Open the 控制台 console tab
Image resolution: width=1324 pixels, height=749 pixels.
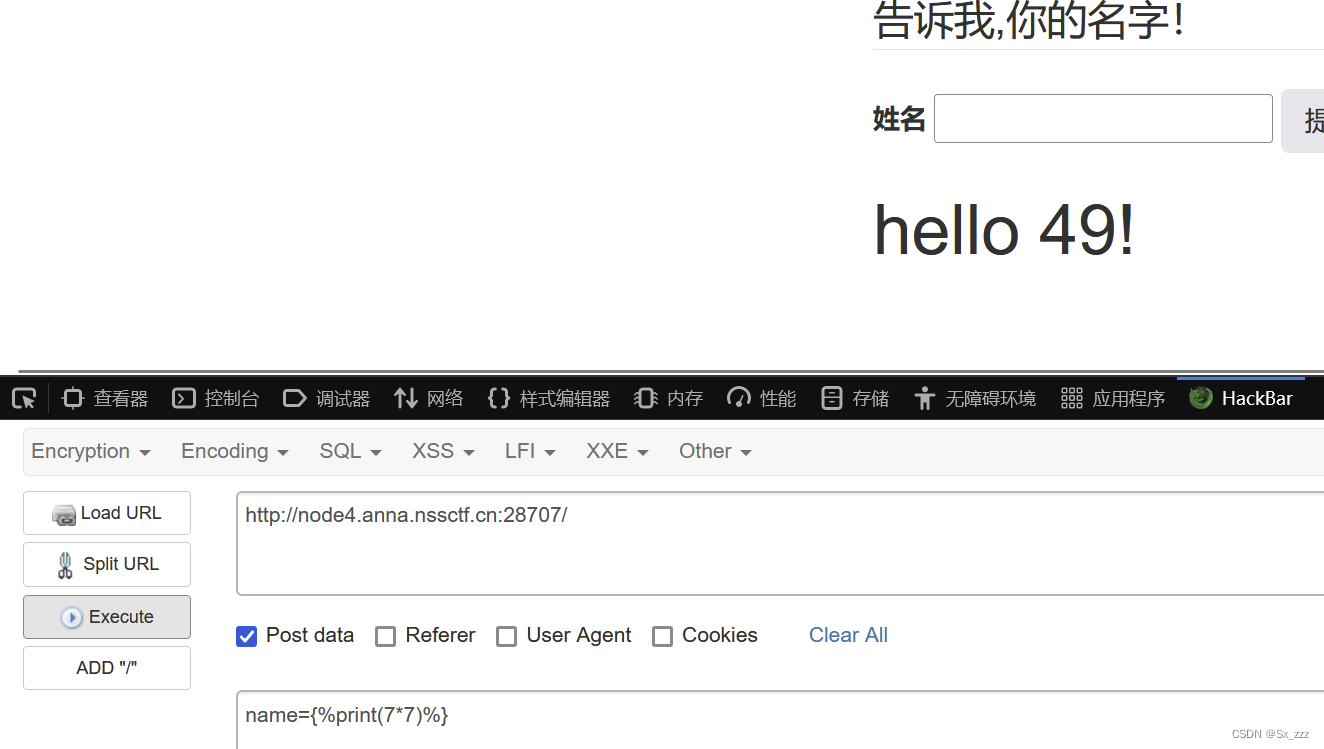(215, 398)
